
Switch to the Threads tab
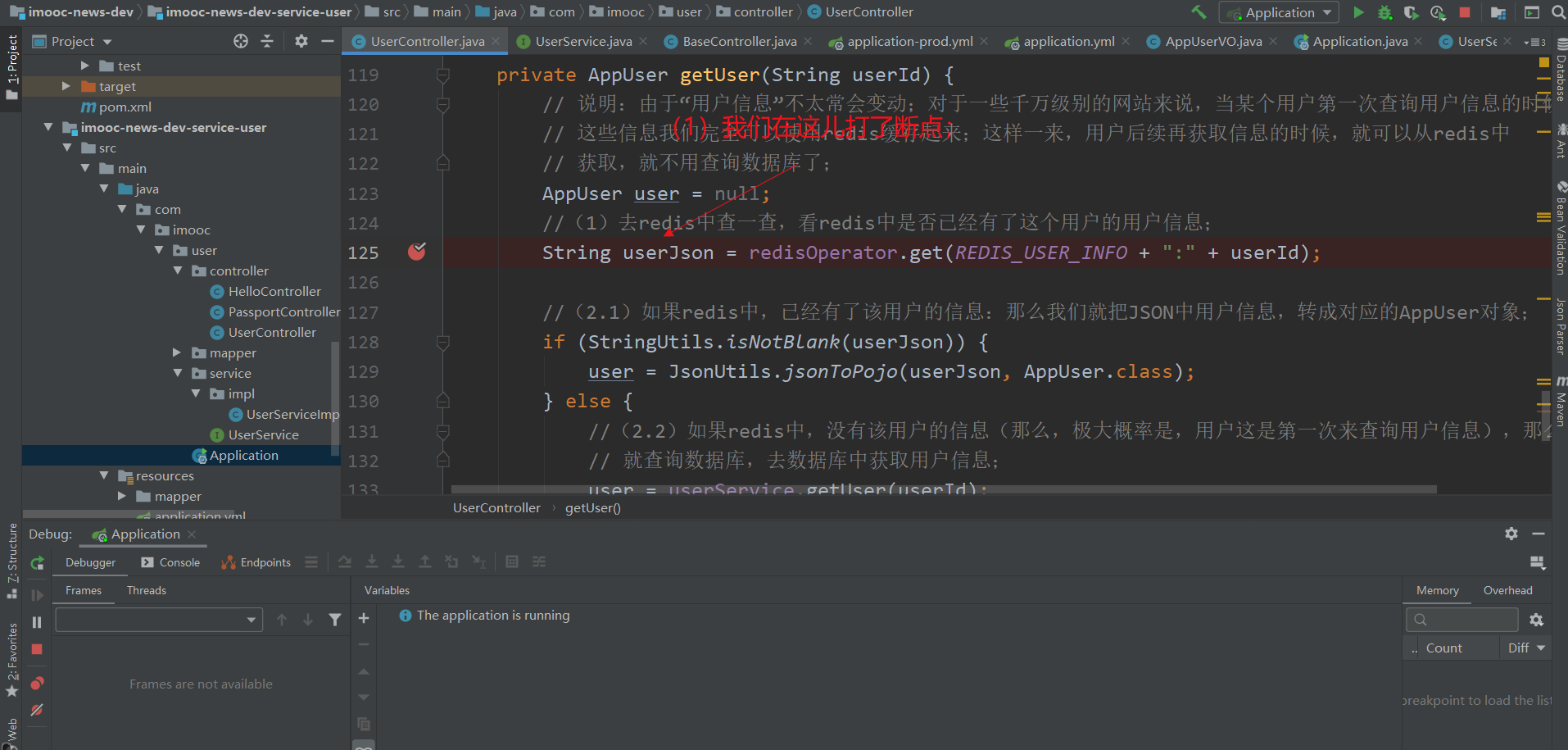tap(147, 590)
